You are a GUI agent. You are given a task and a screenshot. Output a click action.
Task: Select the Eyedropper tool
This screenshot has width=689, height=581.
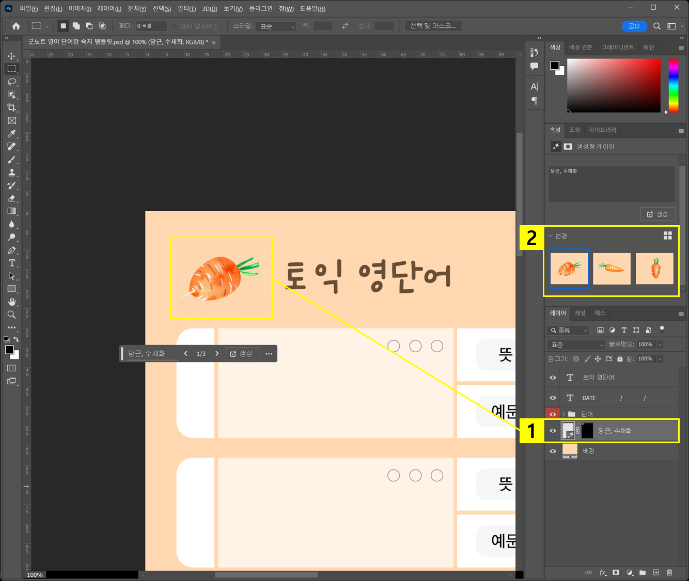[x=12, y=133]
